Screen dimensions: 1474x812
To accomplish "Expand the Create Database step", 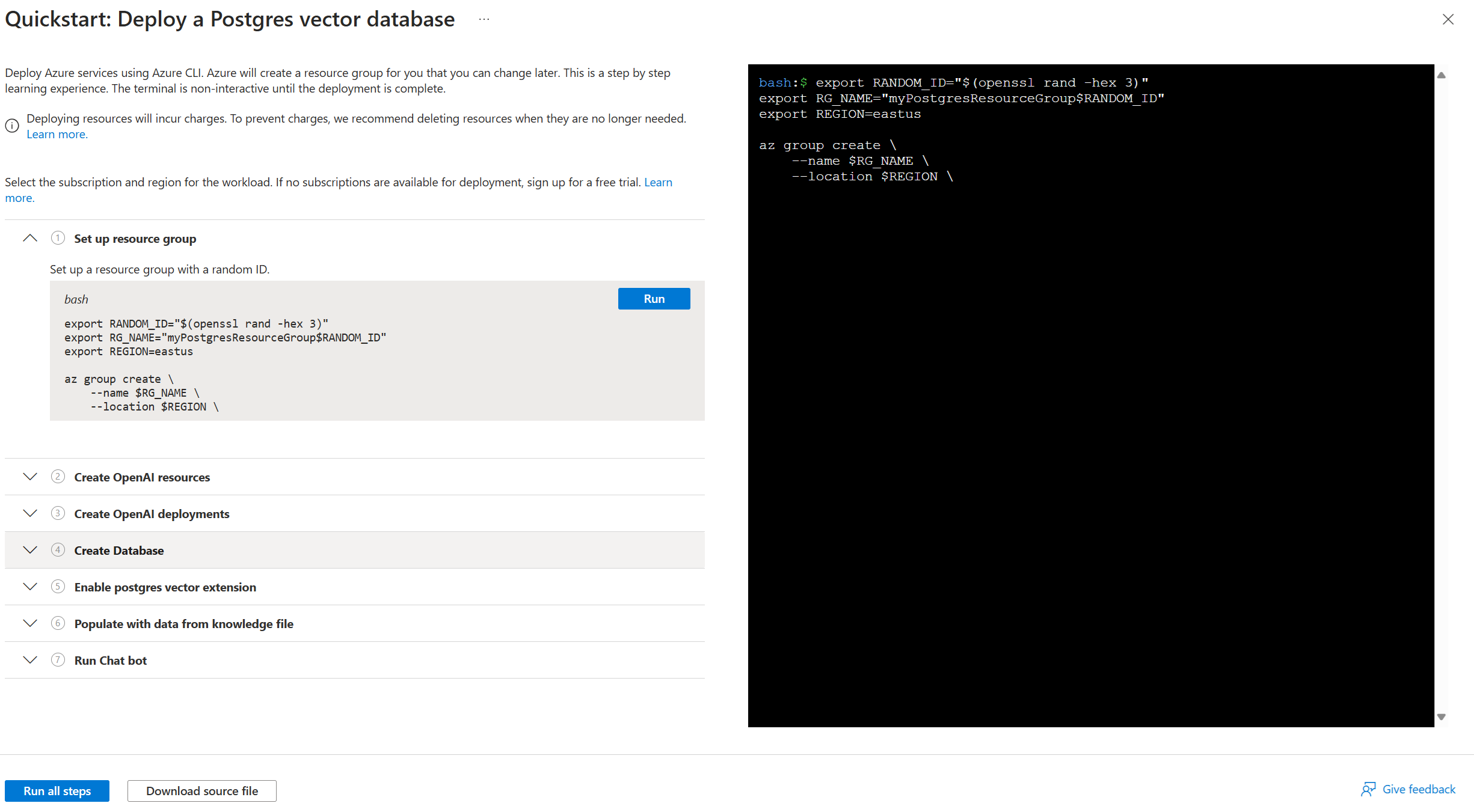I will click(30, 550).
